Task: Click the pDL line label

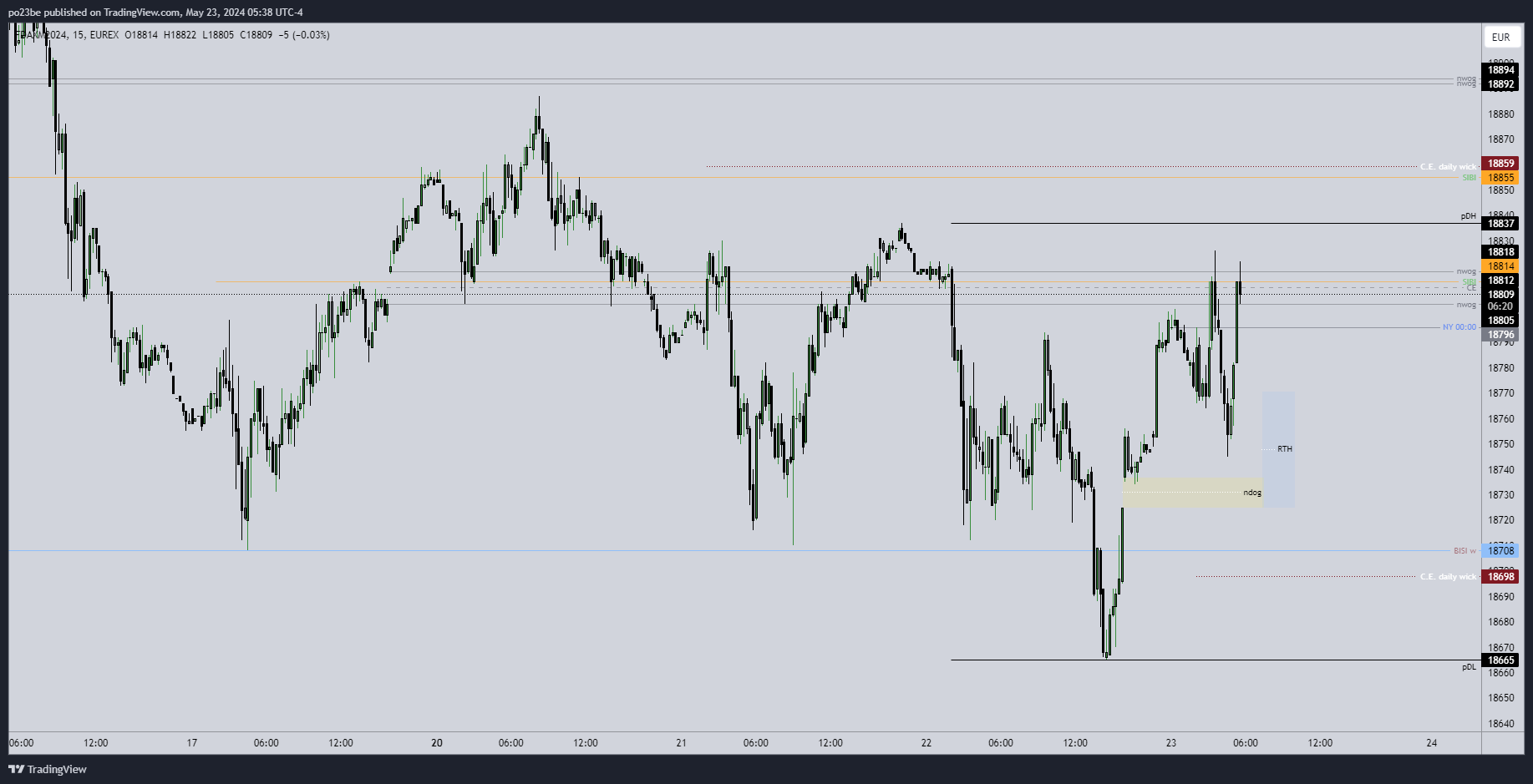Action: coord(1469,667)
